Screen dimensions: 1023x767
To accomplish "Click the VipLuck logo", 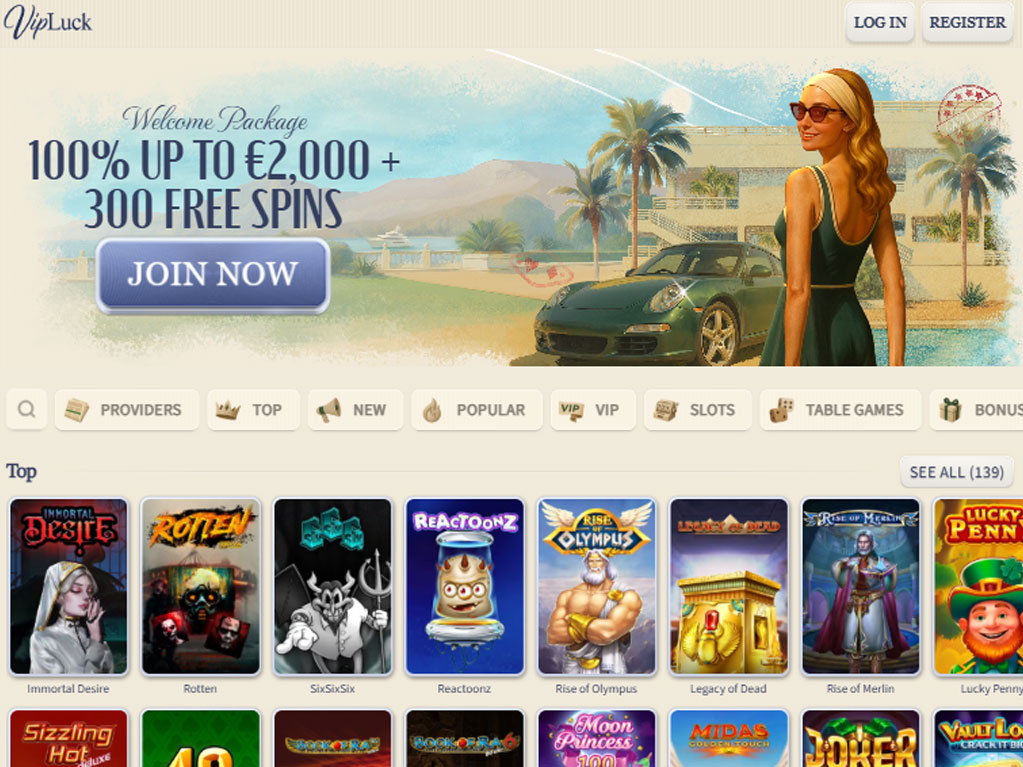I will (x=48, y=22).
